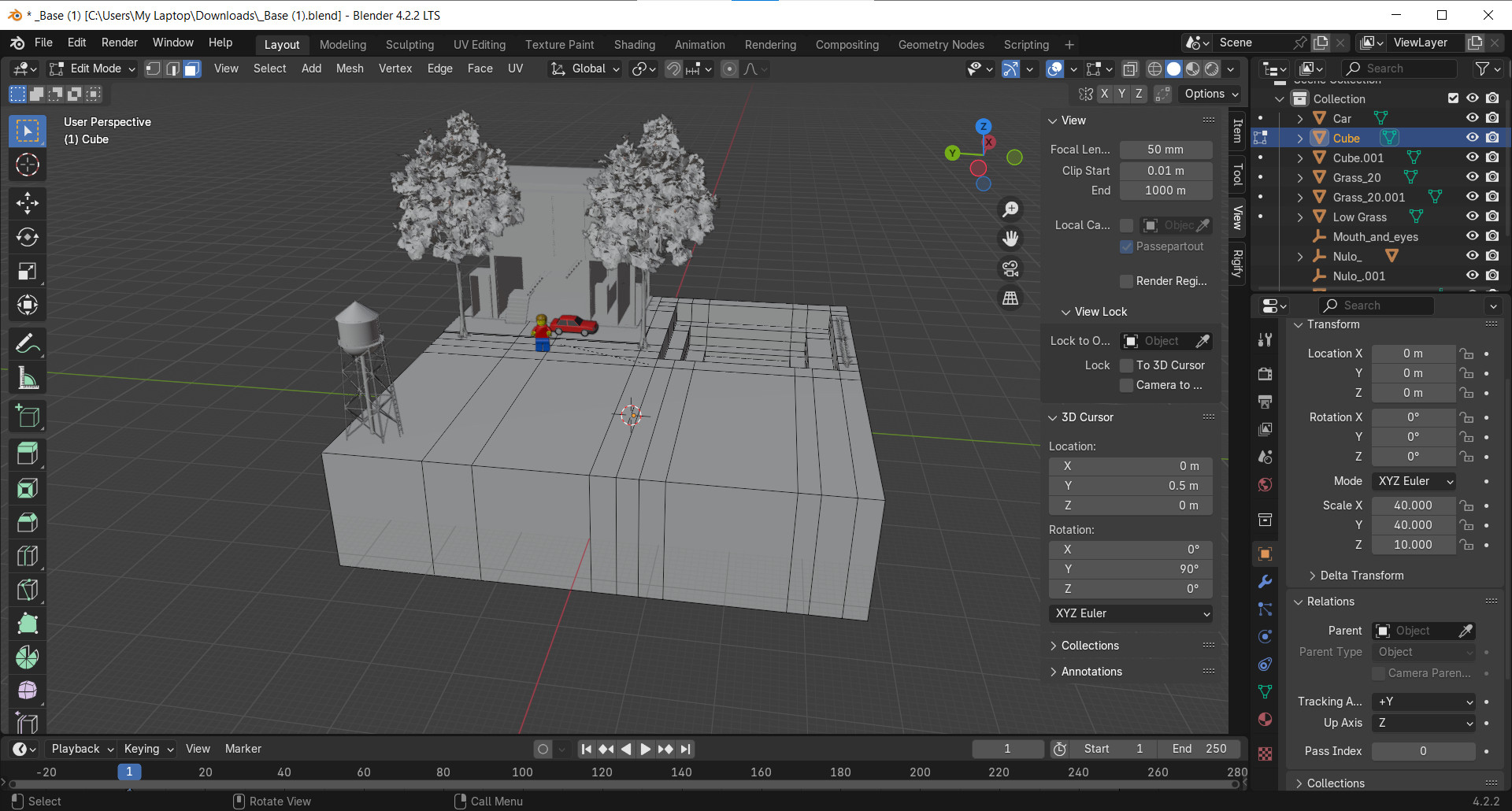Image resolution: width=1512 pixels, height=811 pixels.
Task: Click the Scale X 40.000 field
Action: [x=1413, y=505]
